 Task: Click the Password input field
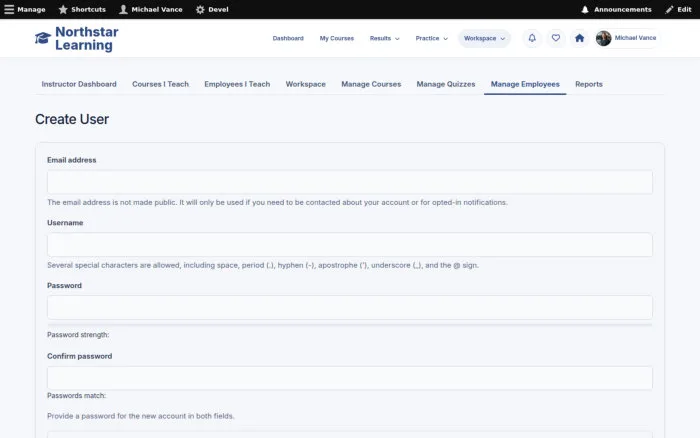[x=350, y=307]
